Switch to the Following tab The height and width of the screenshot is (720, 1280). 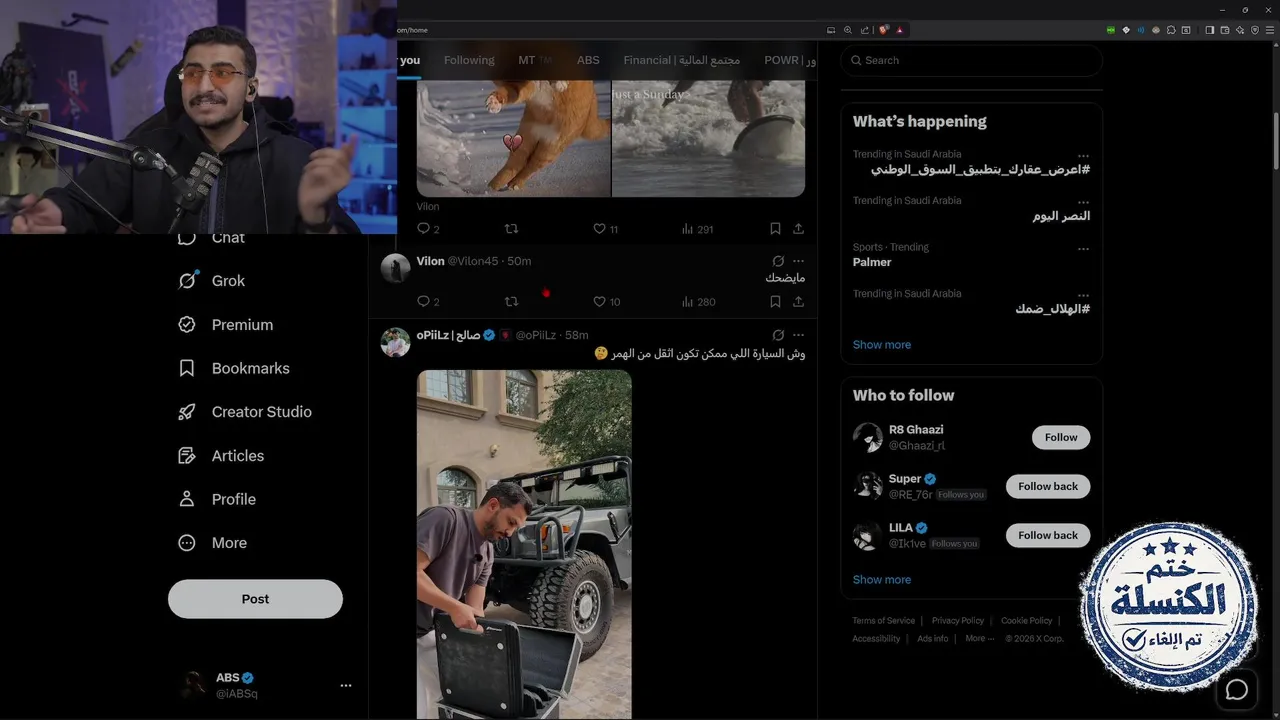[469, 60]
